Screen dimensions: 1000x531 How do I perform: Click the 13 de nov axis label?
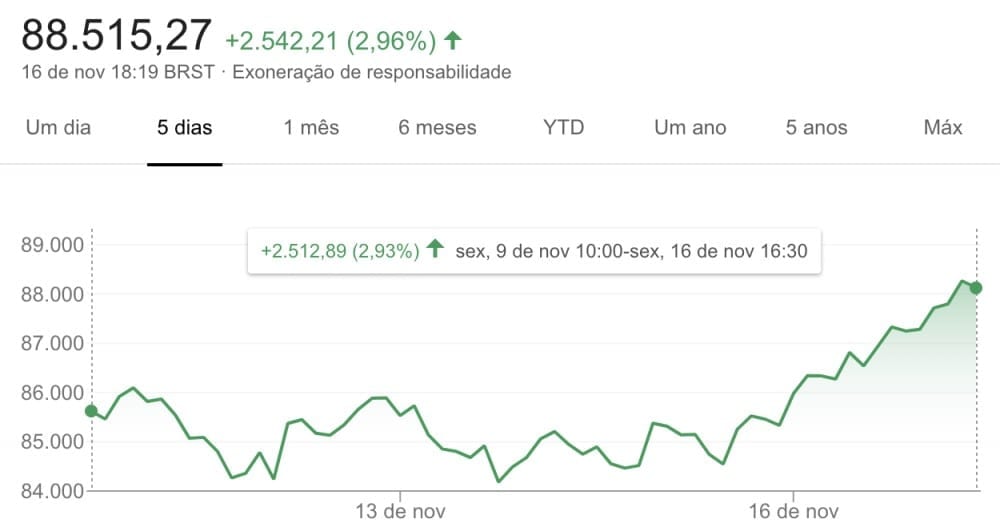pos(401,511)
